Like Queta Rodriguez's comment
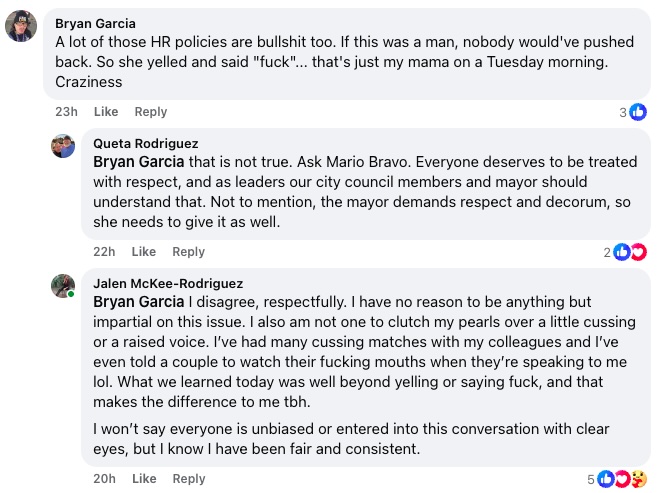The width and height of the screenshot is (664, 493). 144,252
